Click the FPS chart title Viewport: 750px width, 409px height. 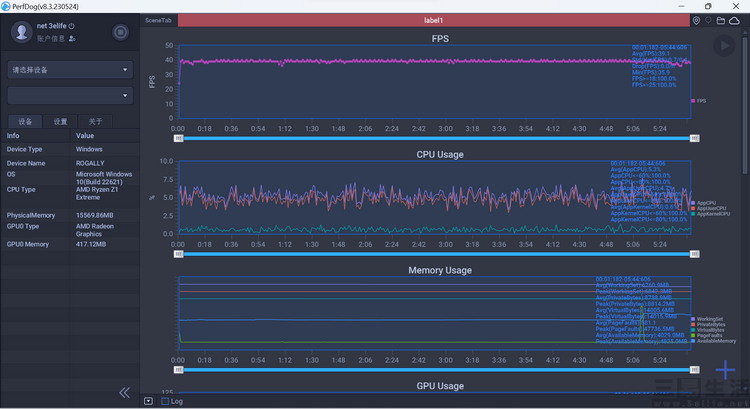(440, 39)
